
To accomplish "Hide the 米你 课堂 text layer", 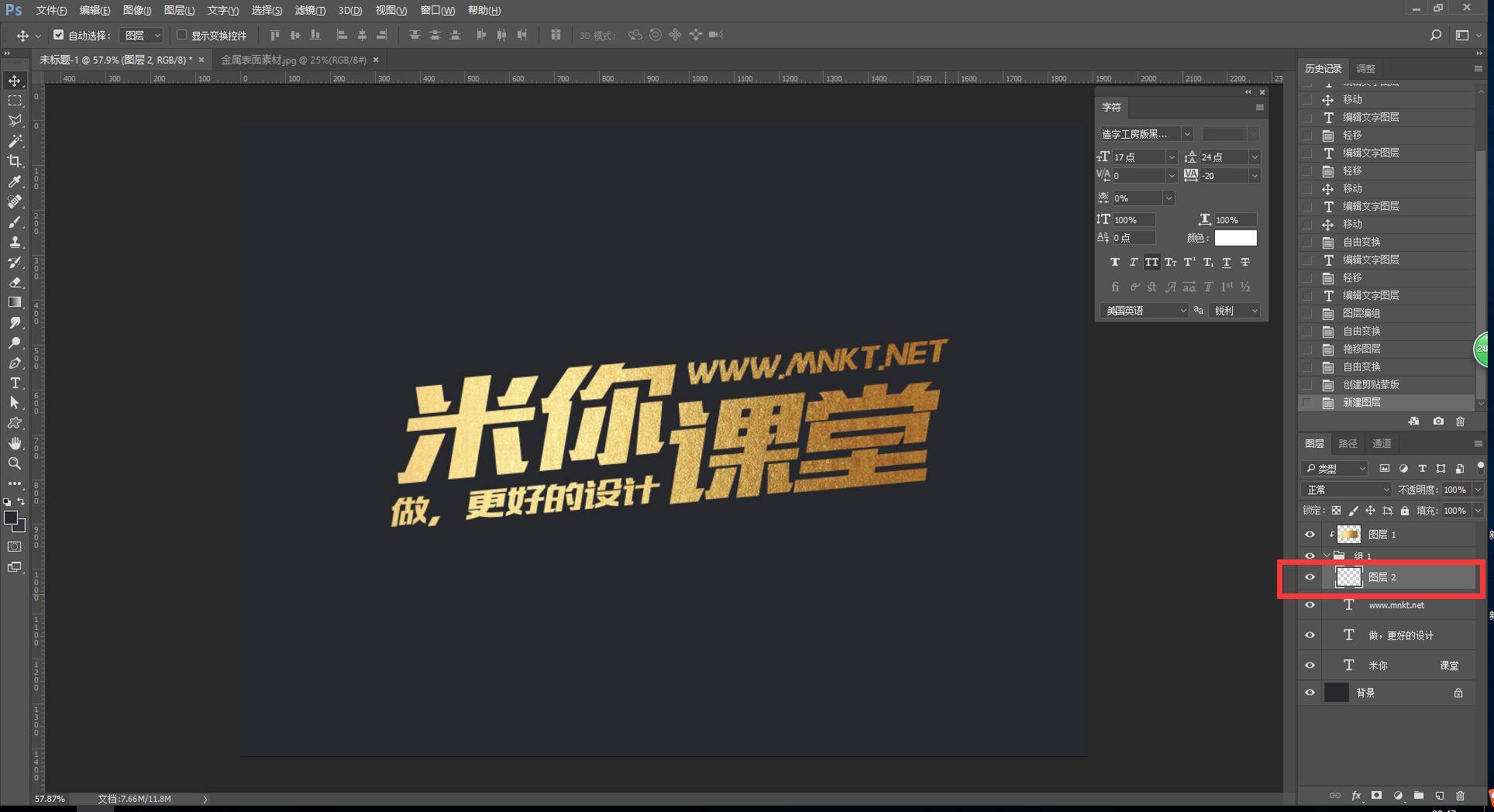I will [1310, 666].
